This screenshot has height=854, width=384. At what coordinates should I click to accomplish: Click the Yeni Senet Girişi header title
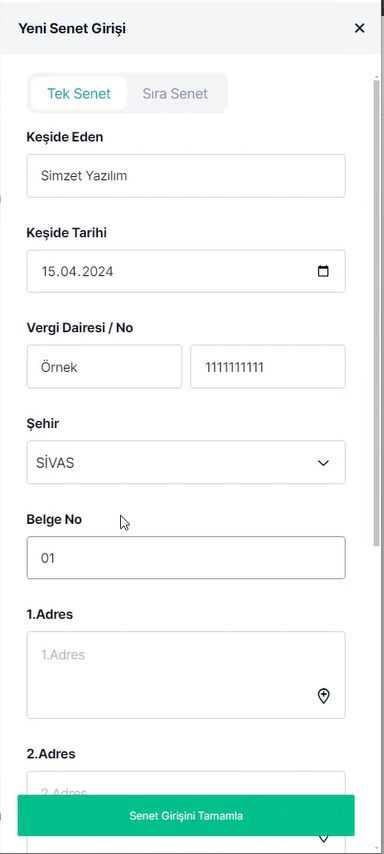coord(72,28)
